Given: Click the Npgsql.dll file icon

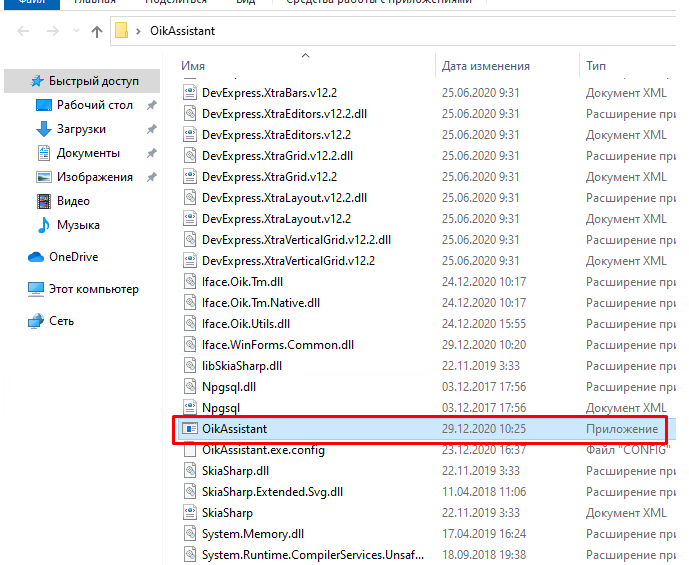Looking at the screenshot, I should coord(190,387).
